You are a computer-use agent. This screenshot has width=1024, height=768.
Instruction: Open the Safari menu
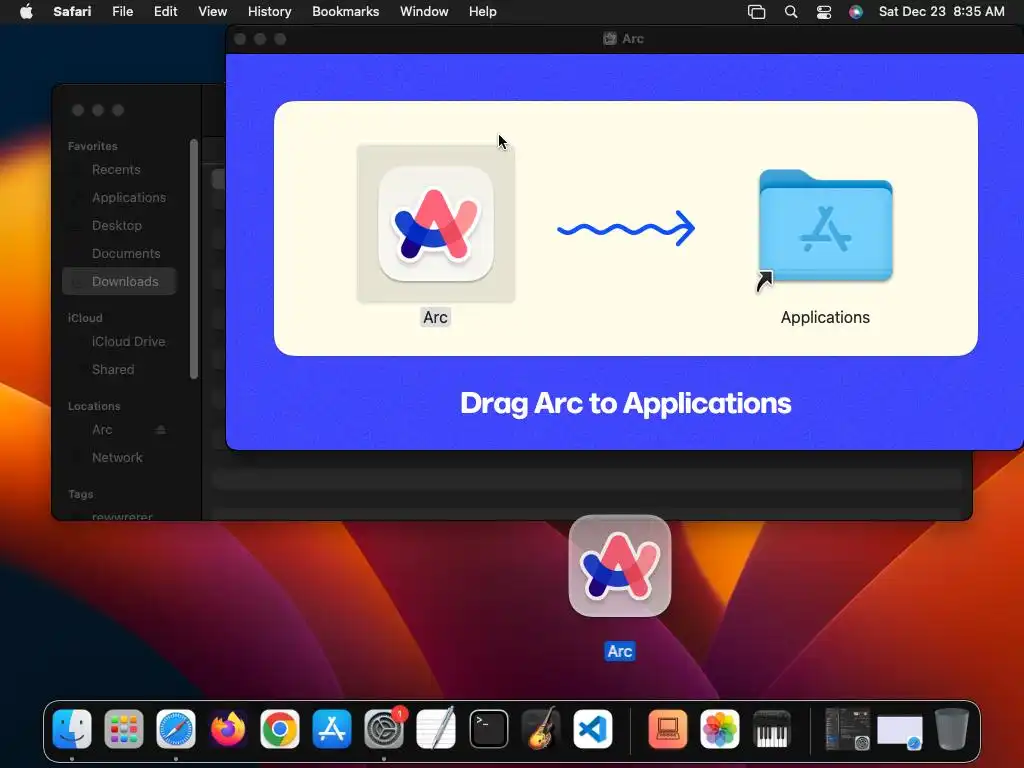pos(72,12)
